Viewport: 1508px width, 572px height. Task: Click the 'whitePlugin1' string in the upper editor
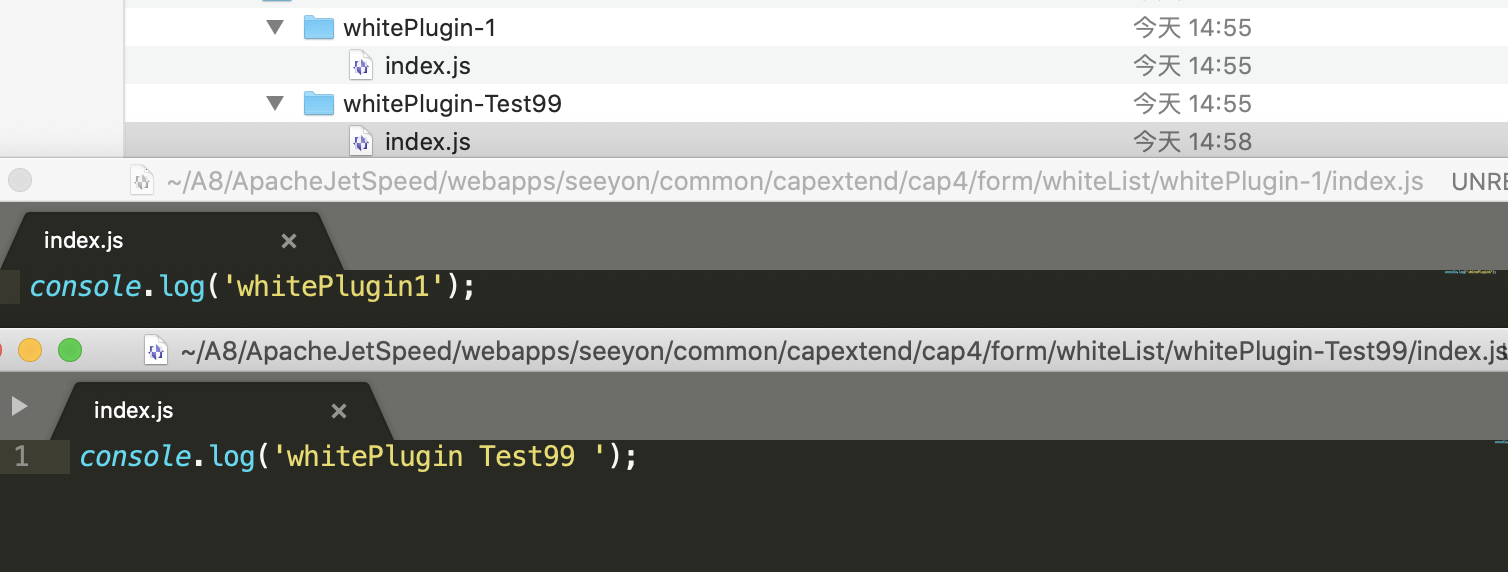333,287
